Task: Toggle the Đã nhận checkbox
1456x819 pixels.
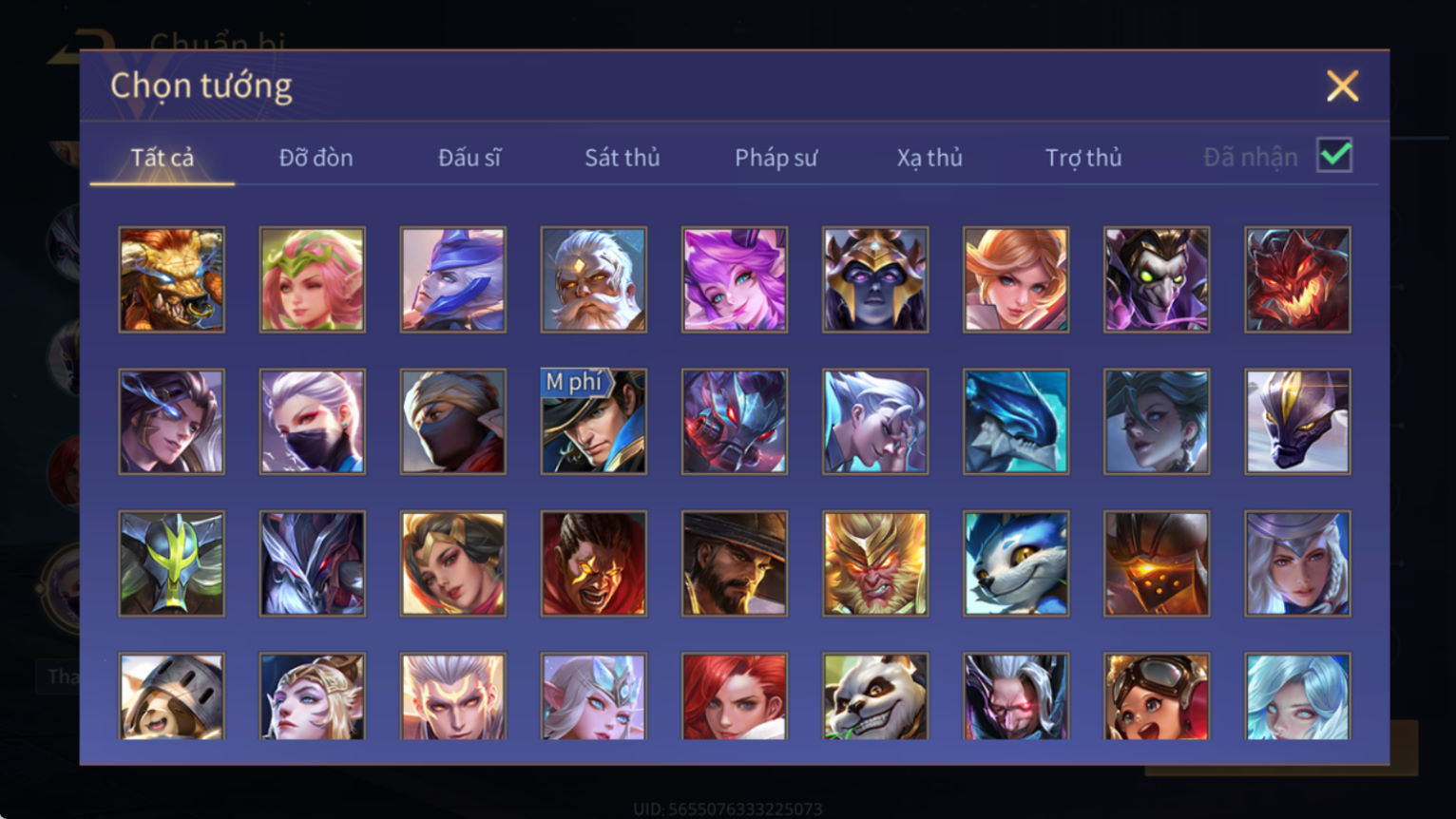Action: tap(1334, 155)
